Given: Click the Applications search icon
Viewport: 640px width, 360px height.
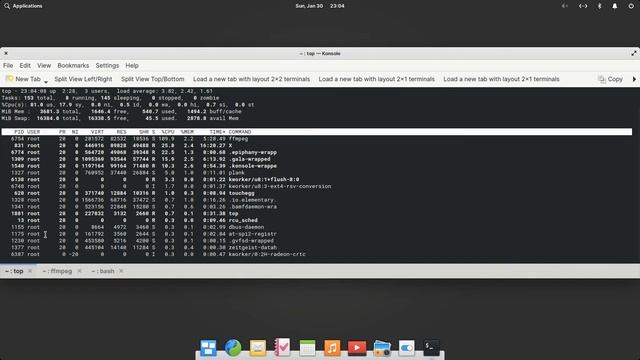Looking at the screenshot, I should (x=7, y=6).
